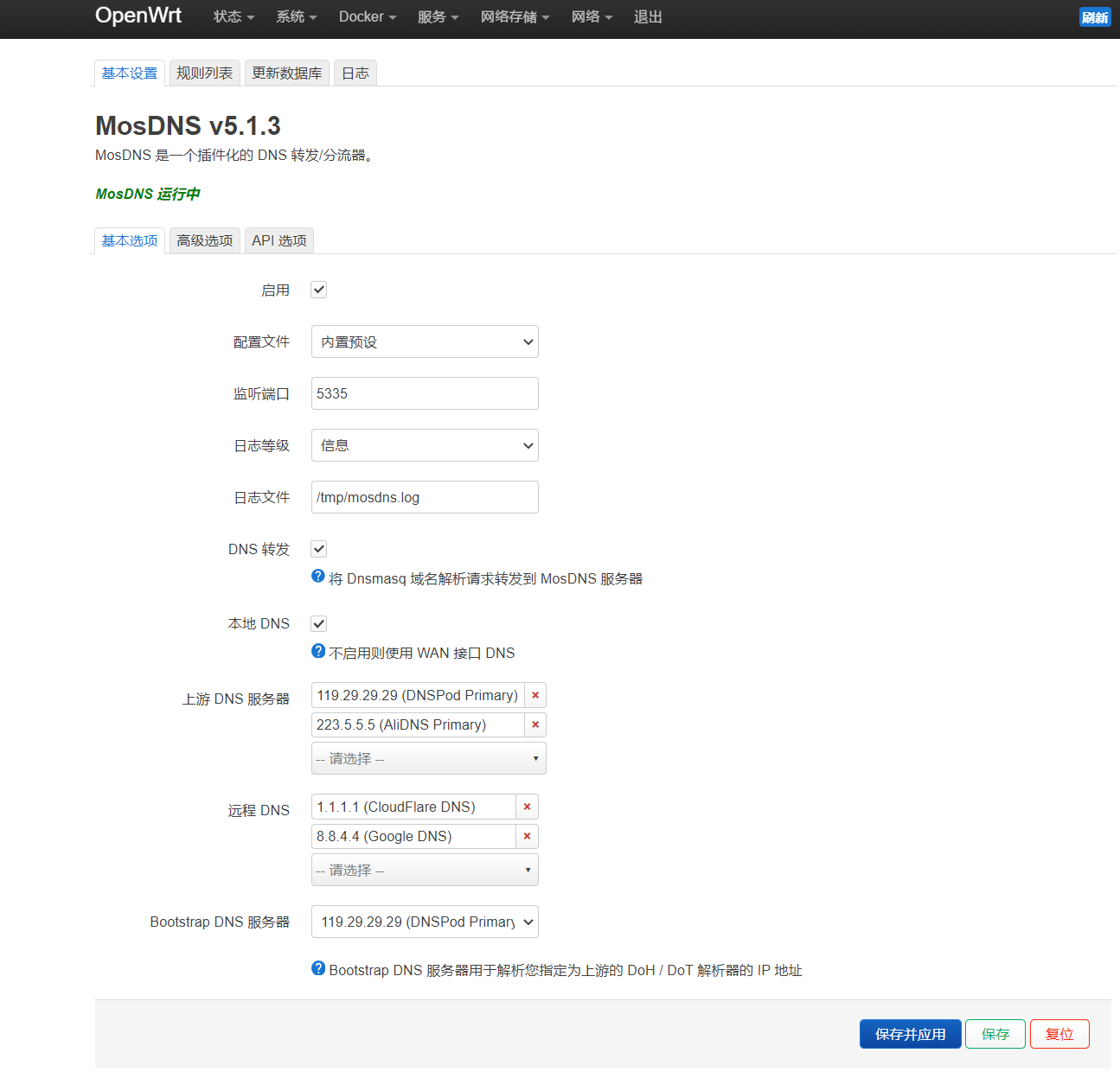Toggle the 启用 enable checkbox

pyautogui.click(x=319, y=290)
